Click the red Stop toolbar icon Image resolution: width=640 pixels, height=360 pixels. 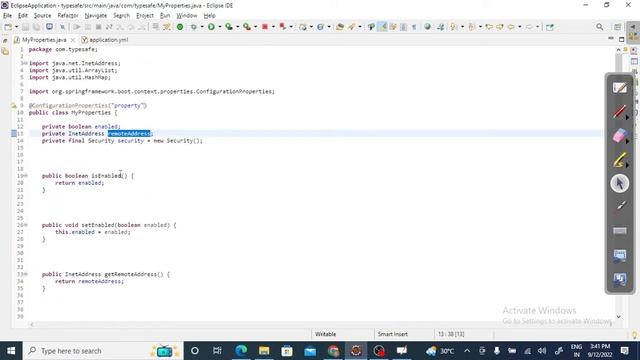point(264,27)
